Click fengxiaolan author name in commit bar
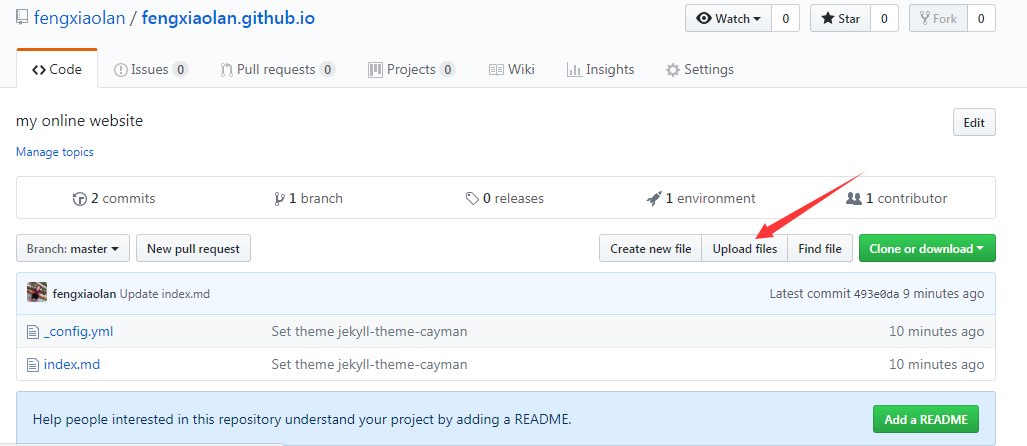Screen dimensions: 1027x446 click(x=84, y=294)
